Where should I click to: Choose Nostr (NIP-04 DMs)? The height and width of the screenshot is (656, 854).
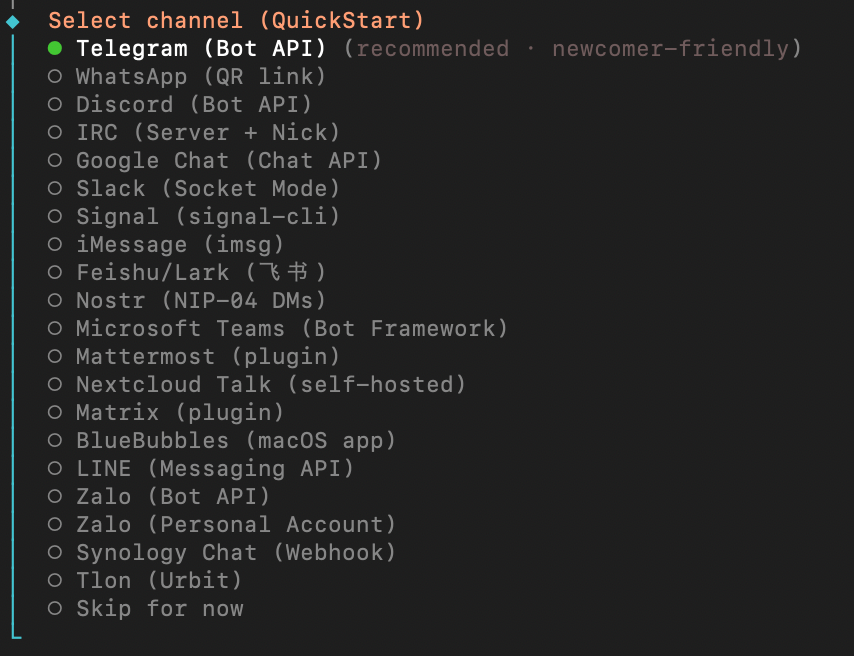[201, 300]
